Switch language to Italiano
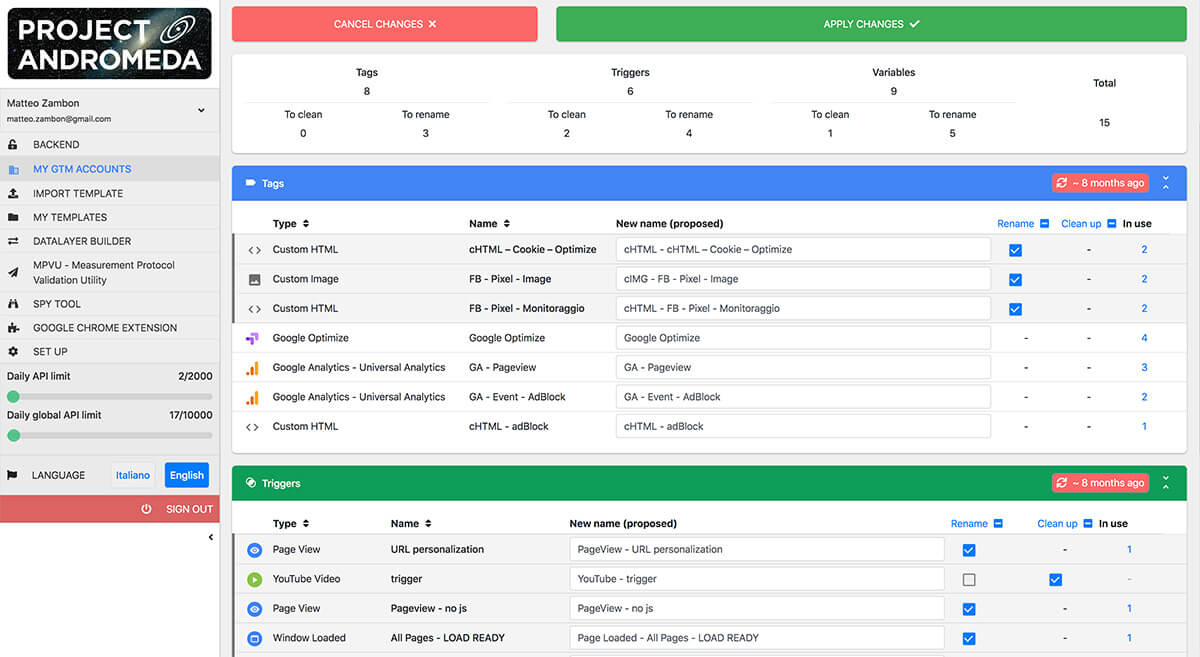 coord(133,475)
